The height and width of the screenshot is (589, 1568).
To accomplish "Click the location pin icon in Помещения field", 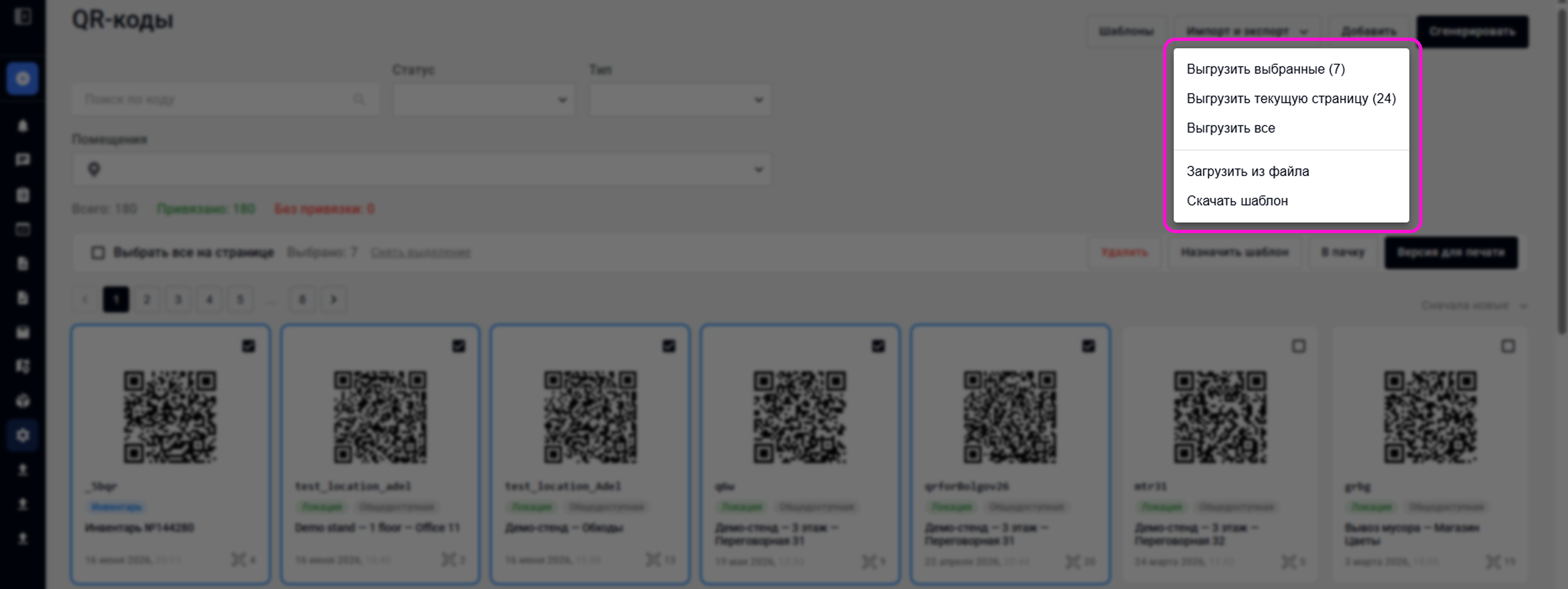I will coord(94,169).
